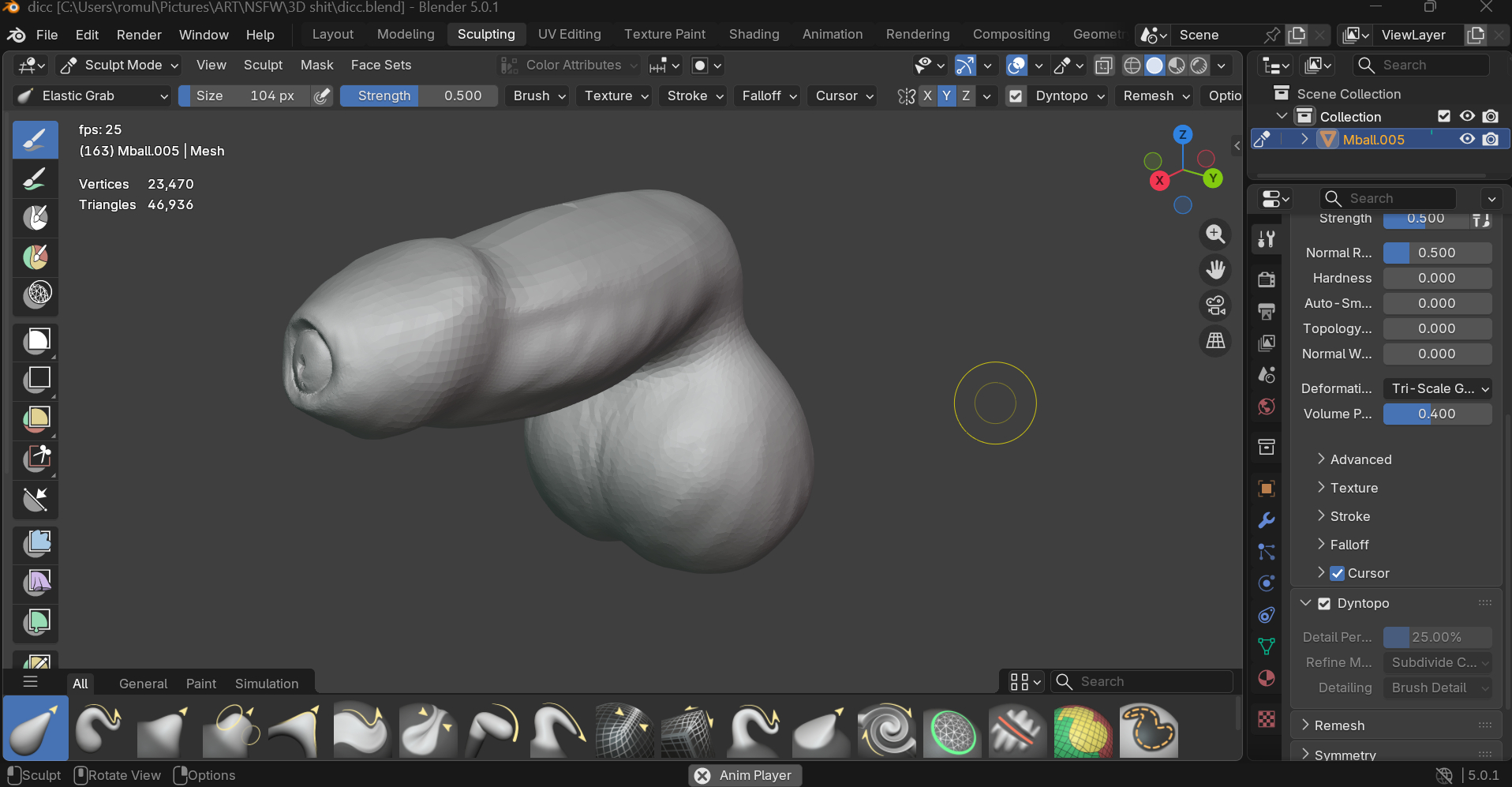Click the Anim Player cancel icon
This screenshot has height=787, width=1512.
pos(702,775)
